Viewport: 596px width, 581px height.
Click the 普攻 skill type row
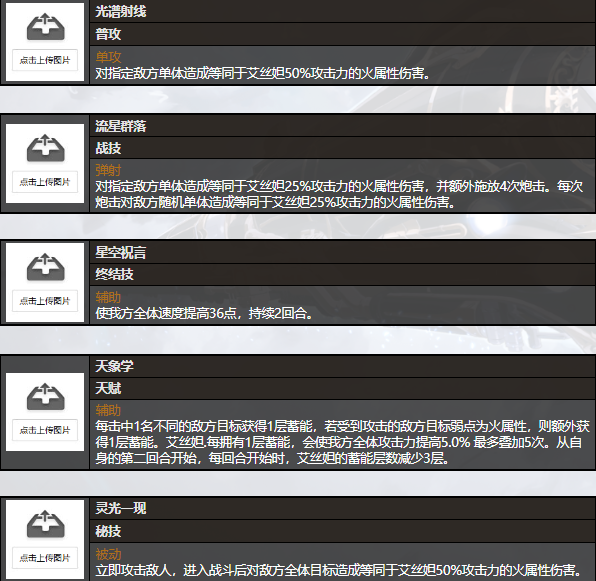342,34
